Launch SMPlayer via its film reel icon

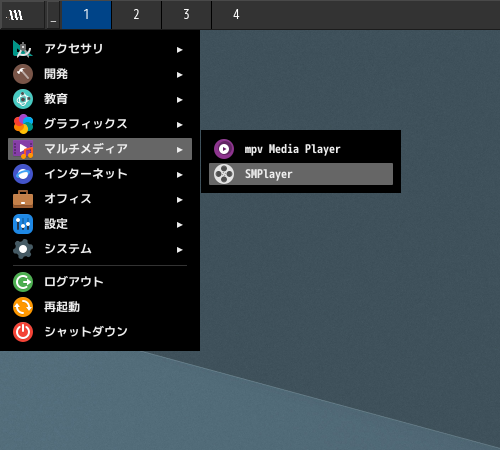click(224, 174)
